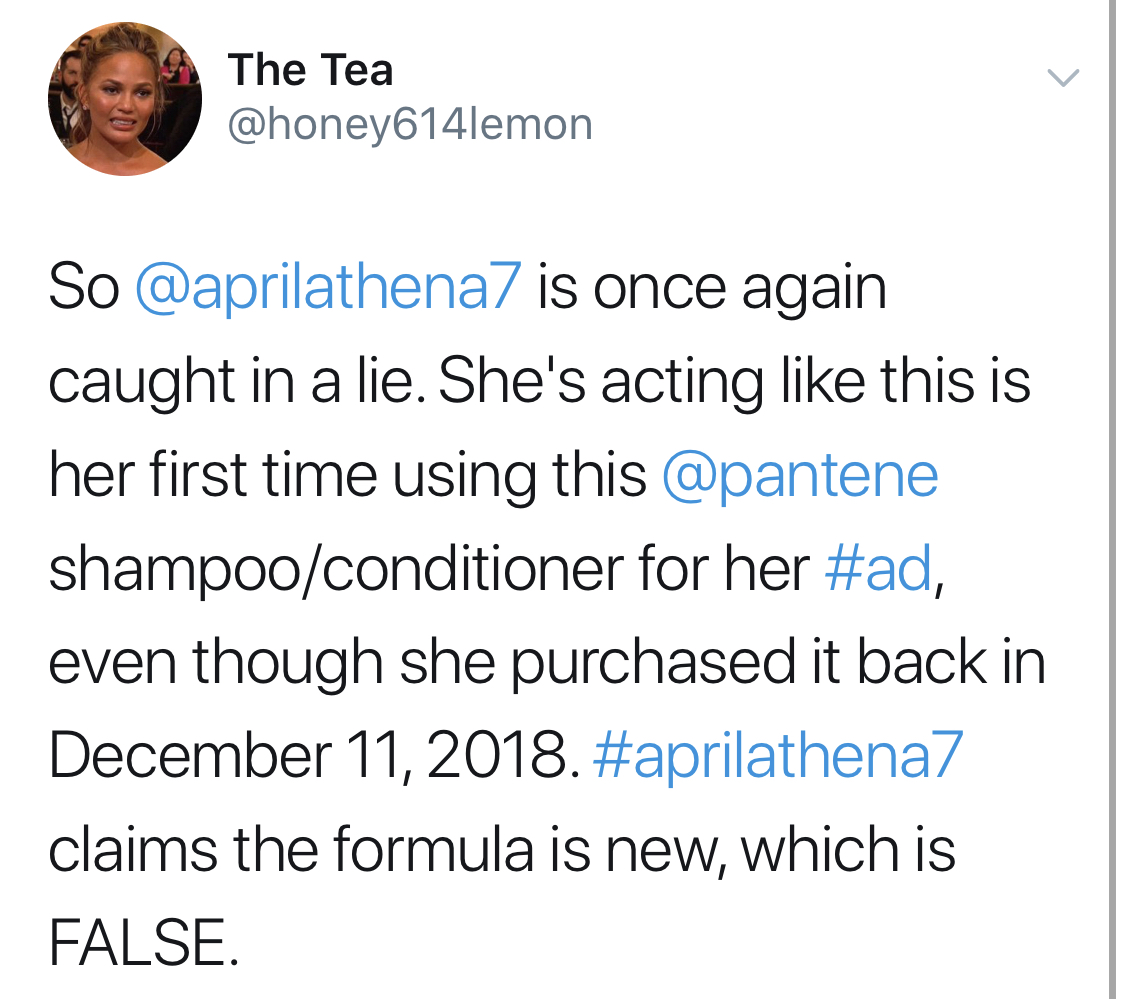Viewport: 1125px width, 999px height.
Task: Open the @aprilathena7 mention link
Action: [x=326, y=289]
